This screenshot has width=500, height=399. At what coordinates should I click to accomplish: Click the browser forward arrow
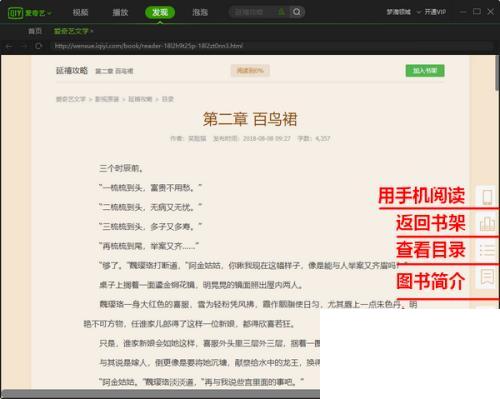(x=24, y=46)
